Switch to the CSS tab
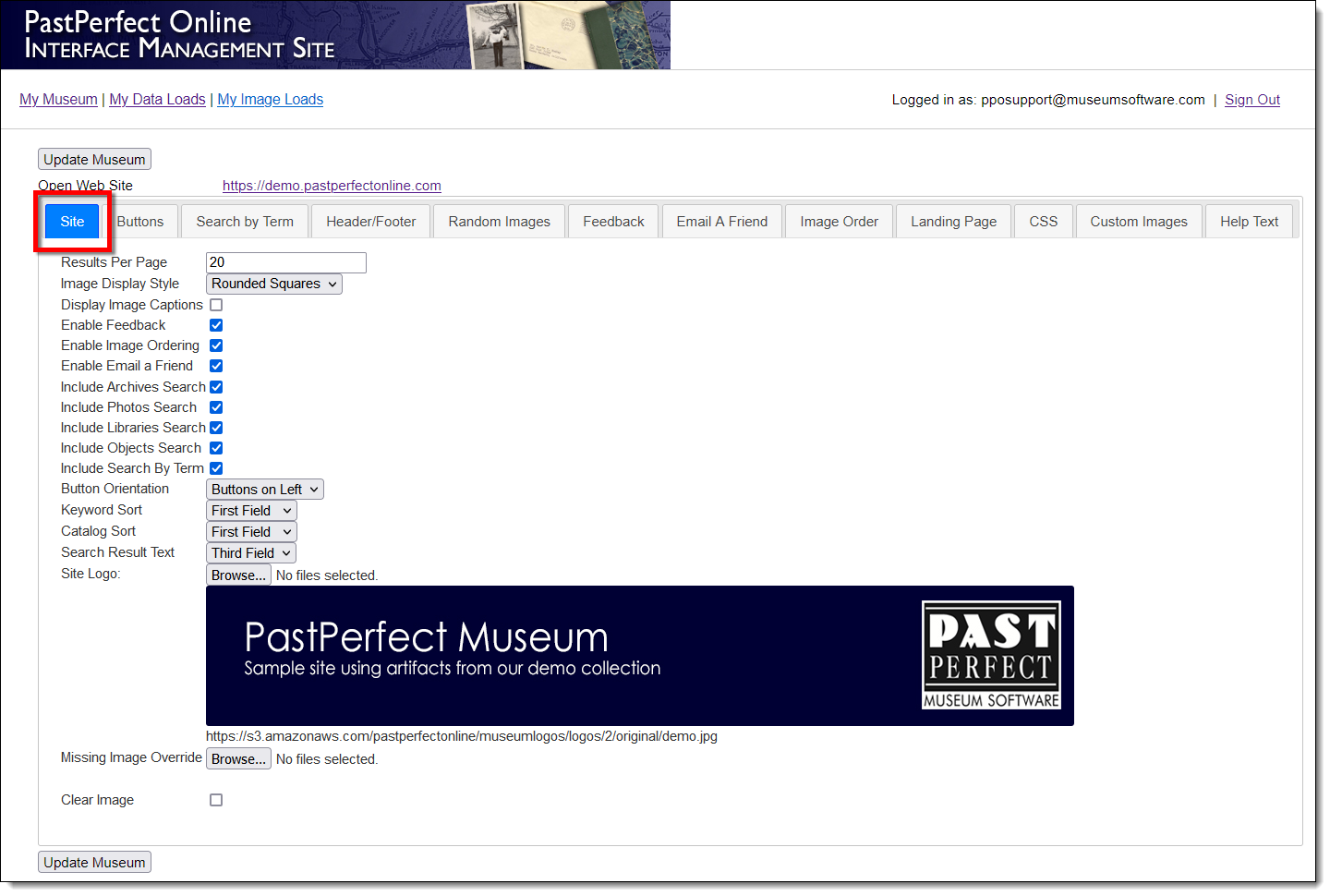This screenshot has height=896, width=1330. pos(1043,222)
